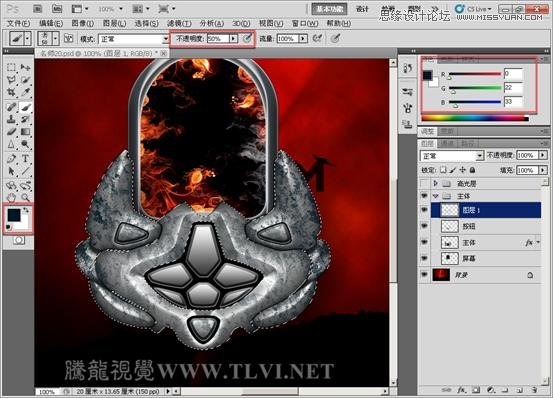The width and height of the screenshot is (553, 398).
Task: Open the Clone Source panel icon
Action: [x=408, y=124]
